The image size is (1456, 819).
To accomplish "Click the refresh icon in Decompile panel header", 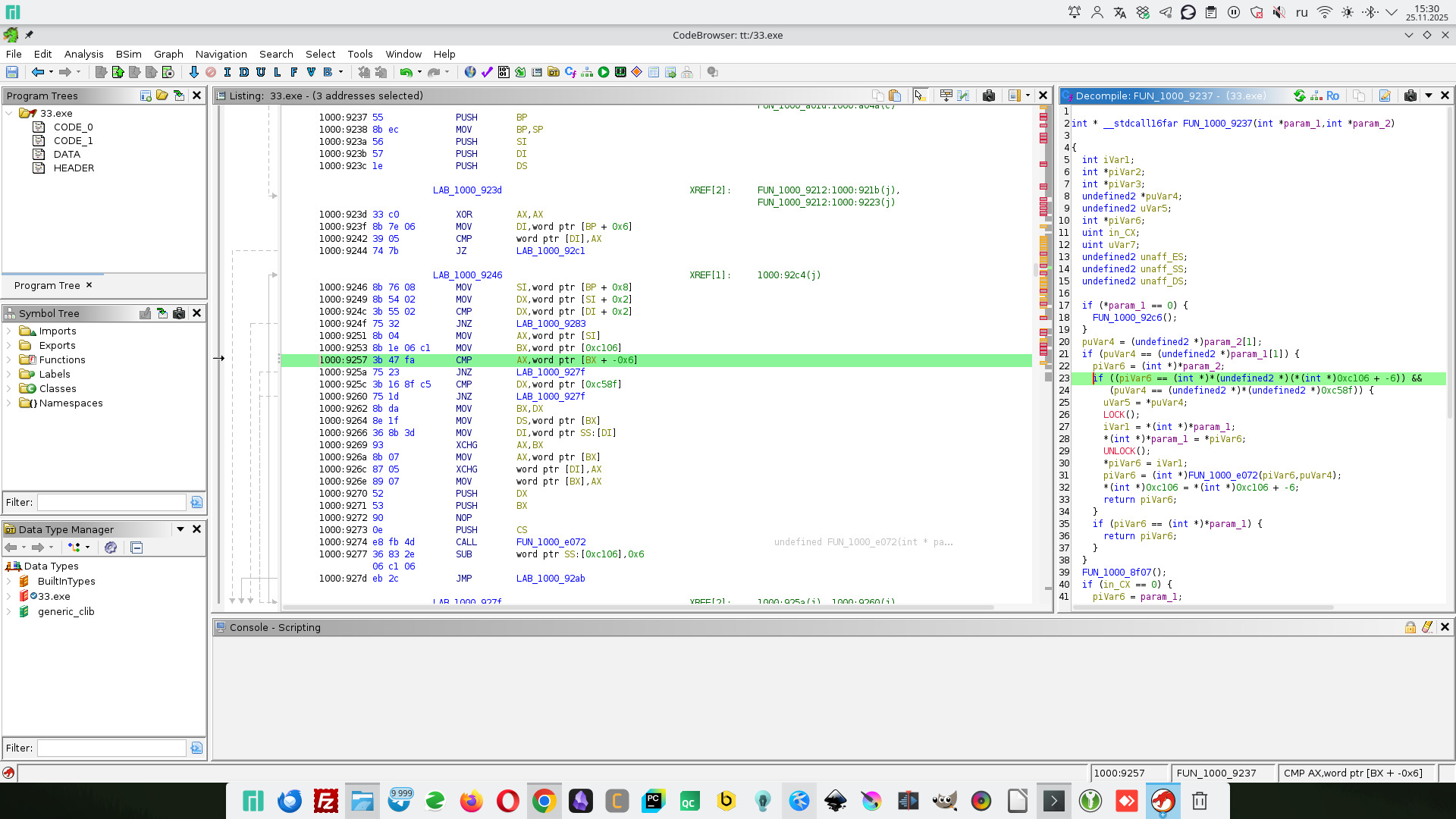I will (1300, 96).
